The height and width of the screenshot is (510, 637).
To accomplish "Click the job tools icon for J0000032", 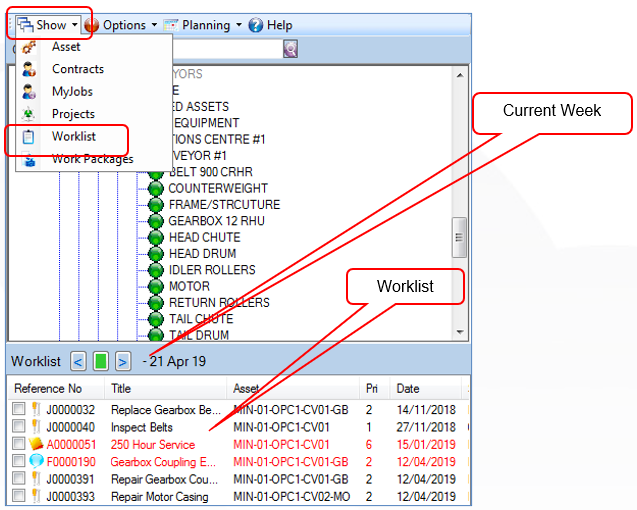I will pos(36,409).
